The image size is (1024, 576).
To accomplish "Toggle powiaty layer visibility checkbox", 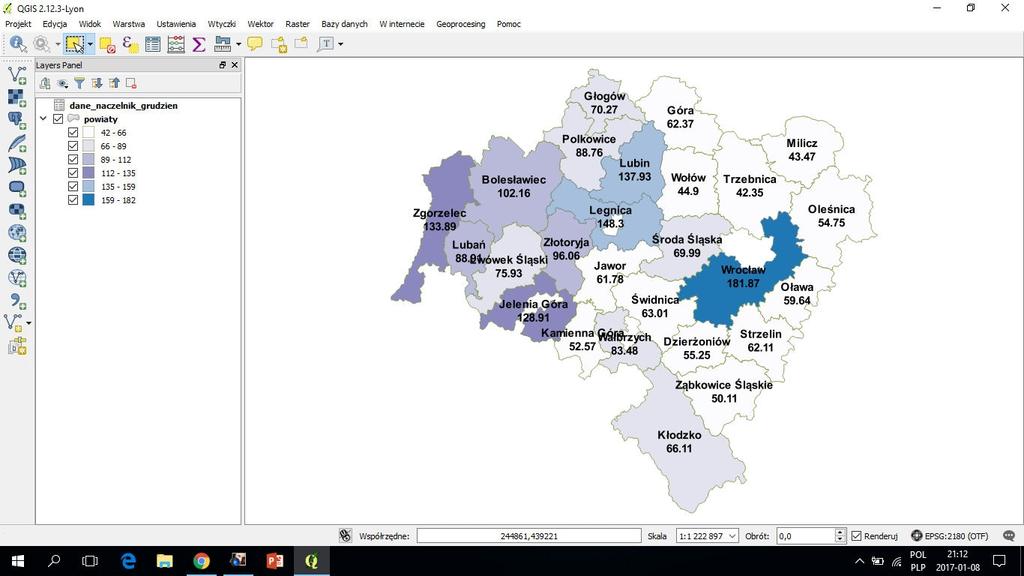I will coord(58,119).
